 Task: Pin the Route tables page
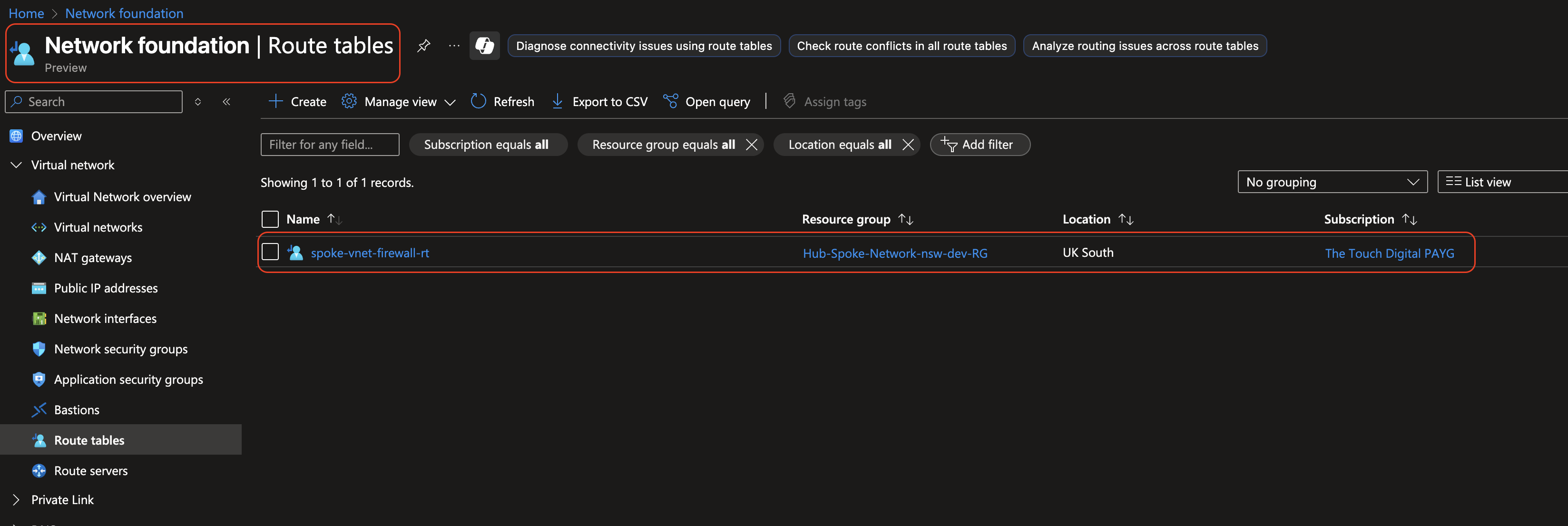click(424, 45)
